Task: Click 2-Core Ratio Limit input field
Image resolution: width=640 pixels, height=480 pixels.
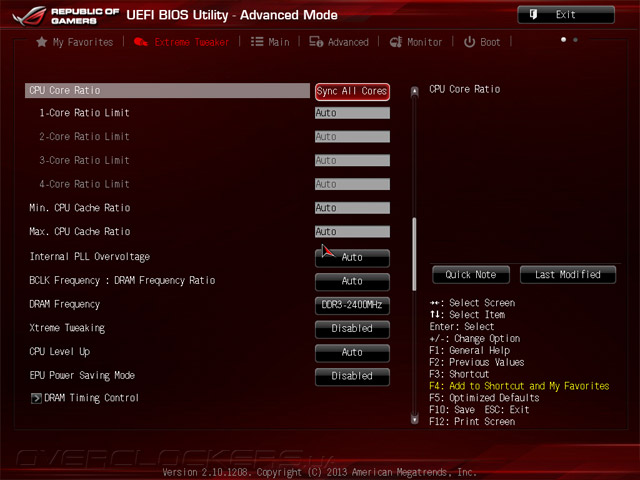Action: pos(352,137)
